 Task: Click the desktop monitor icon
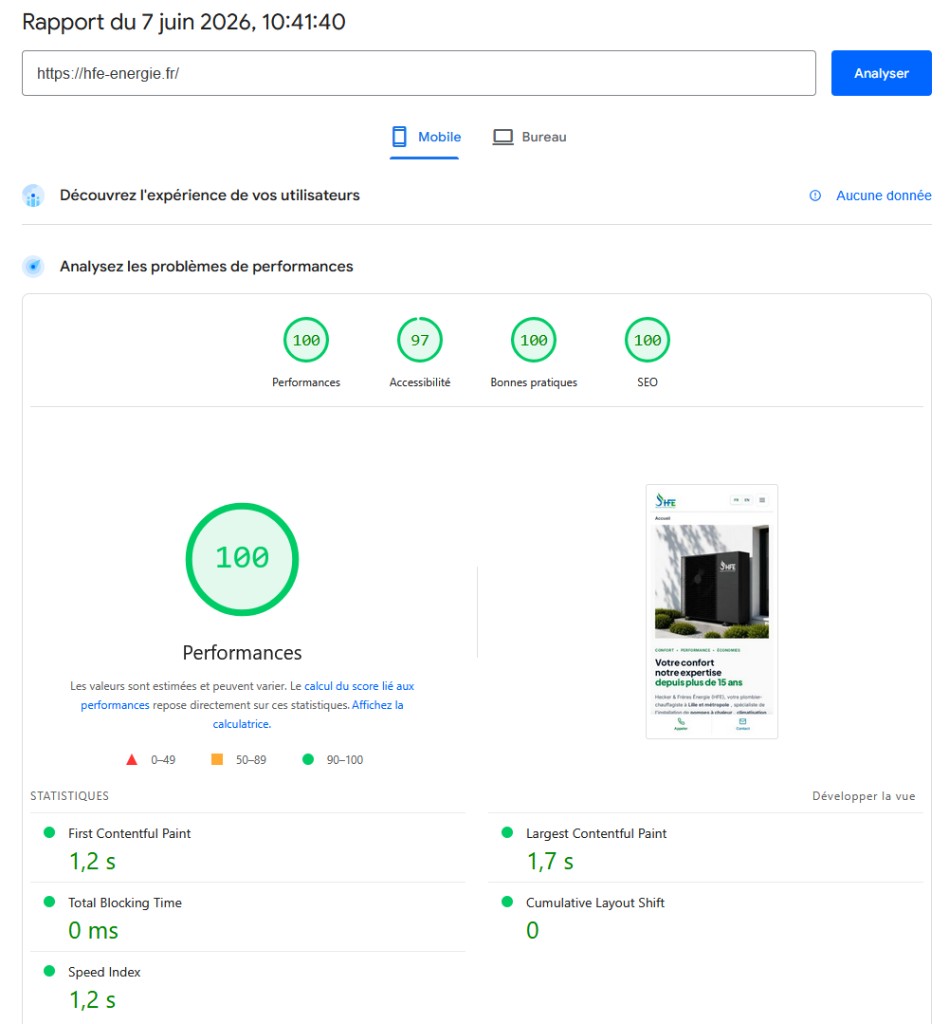tap(503, 137)
